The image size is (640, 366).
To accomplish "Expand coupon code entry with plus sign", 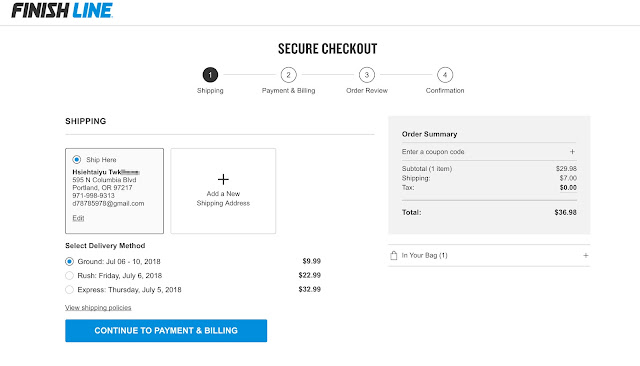I will tap(572, 152).
